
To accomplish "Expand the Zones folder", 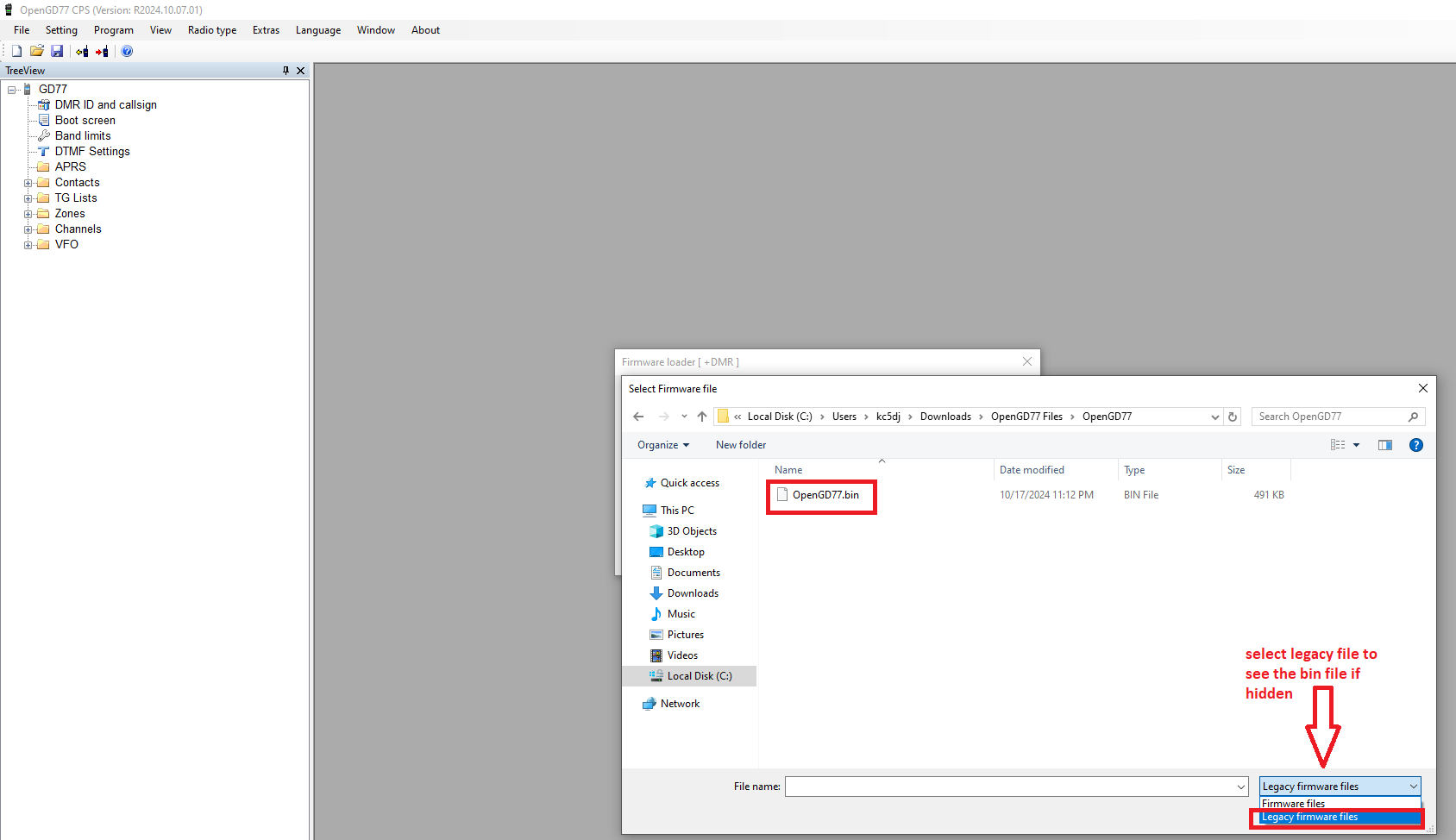I will point(28,214).
